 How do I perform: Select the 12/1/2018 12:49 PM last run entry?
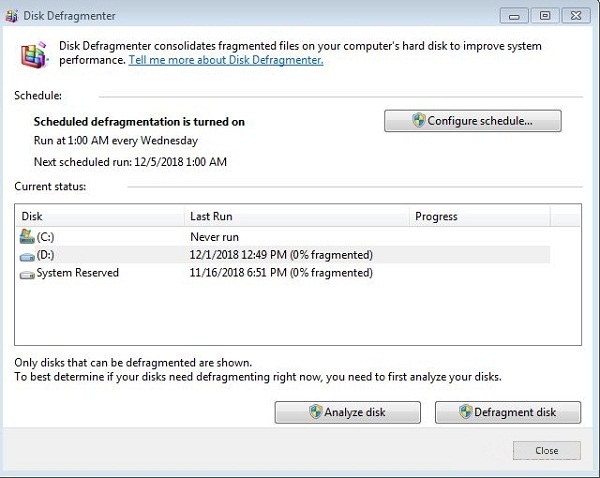click(281, 255)
